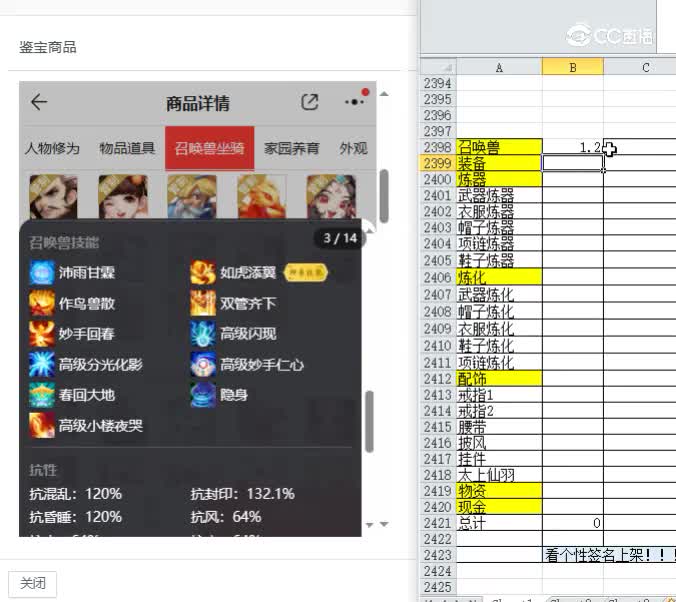Choose the fifth white-haired summon avatar
The width and height of the screenshot is (676, 602).
pos(331,197)
